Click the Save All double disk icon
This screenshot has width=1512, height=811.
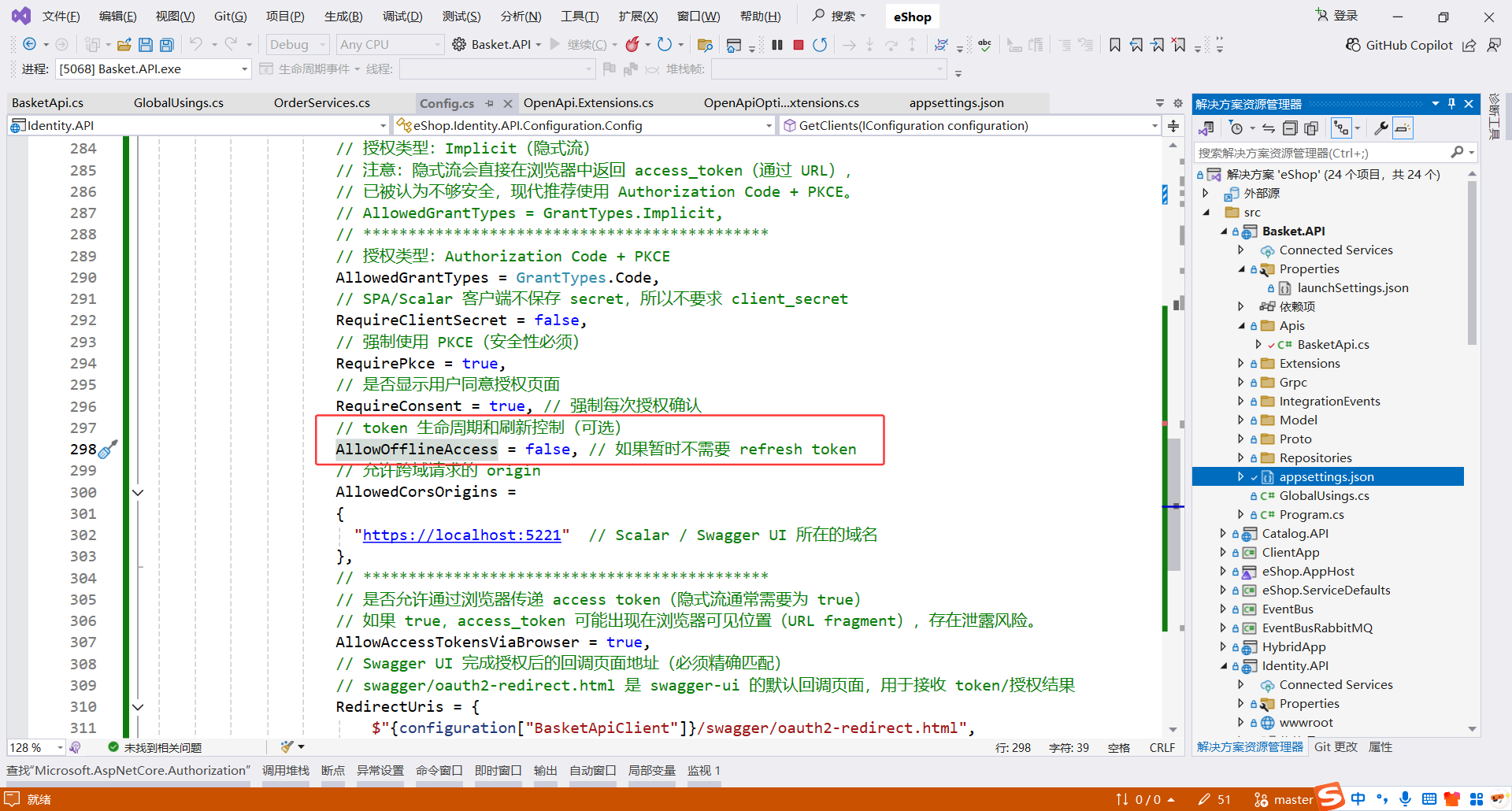tap(167, 45)
